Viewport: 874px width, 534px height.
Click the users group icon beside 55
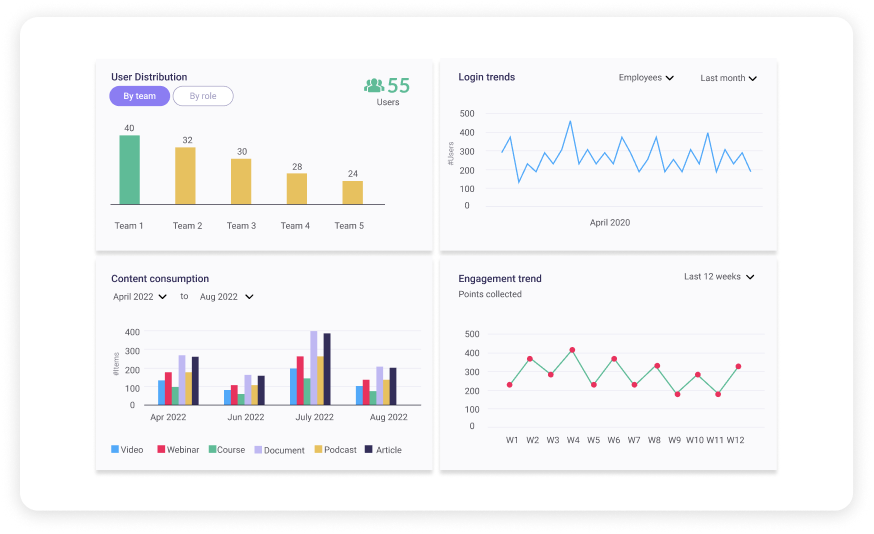(374, 86)
